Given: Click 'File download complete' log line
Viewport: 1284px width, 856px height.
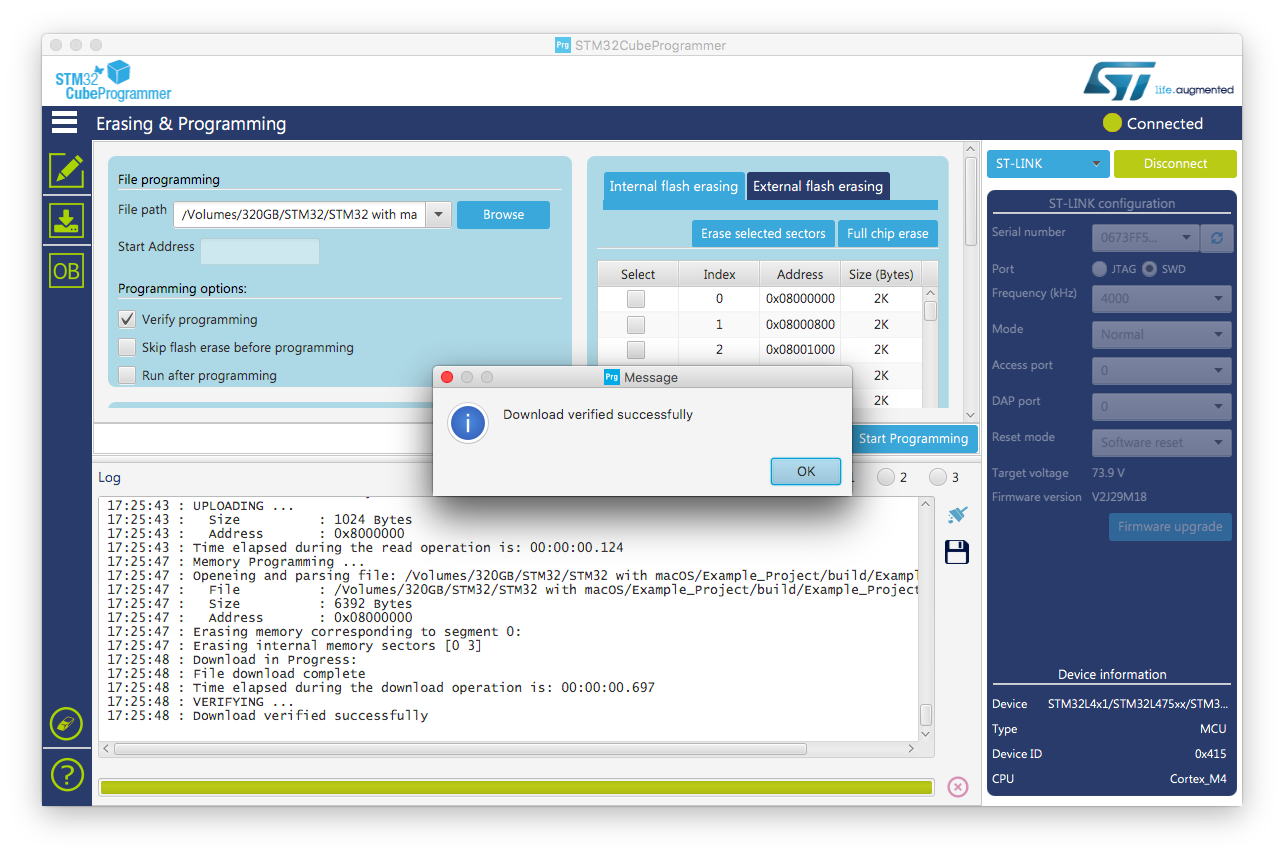Looking at the screenshot, I should [x=236, y=674].
